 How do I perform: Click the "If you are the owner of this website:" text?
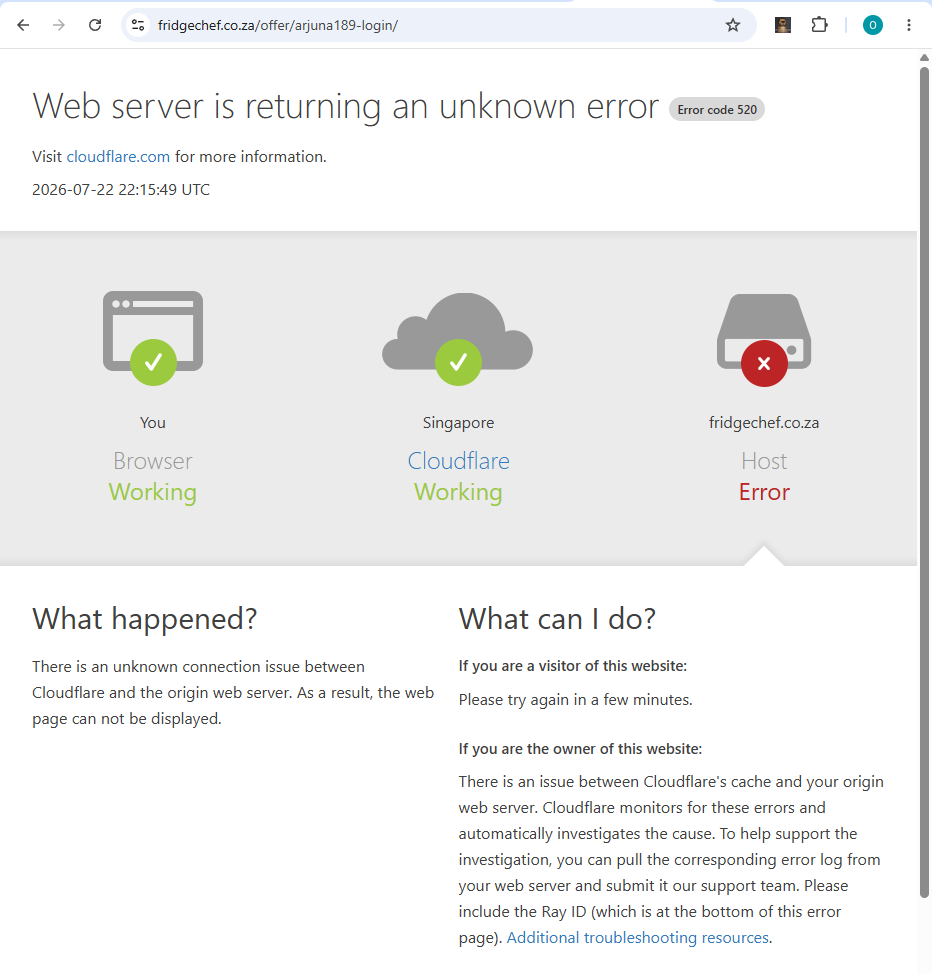tap(580, 749)
